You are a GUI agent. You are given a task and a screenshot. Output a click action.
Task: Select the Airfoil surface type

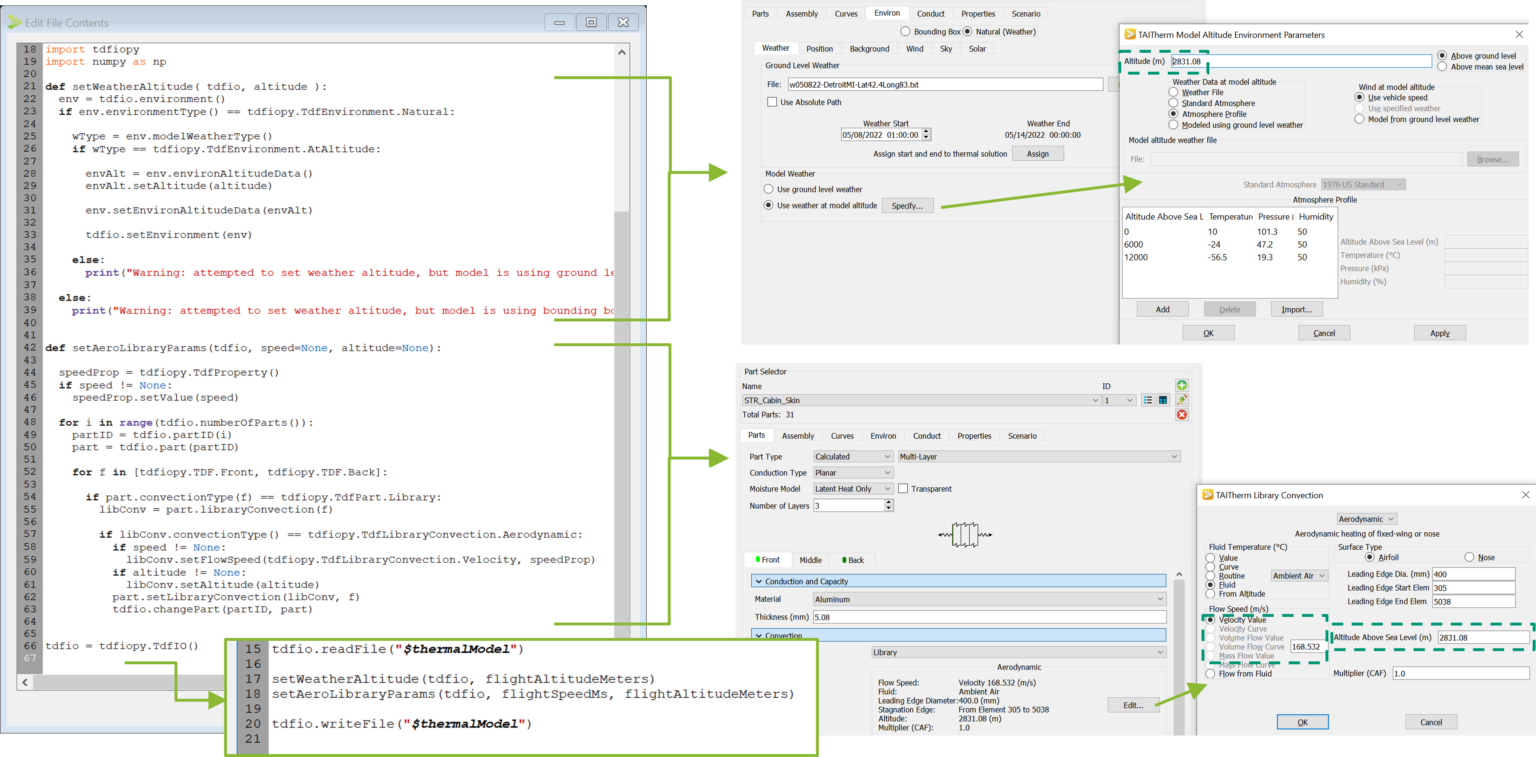click(1371, 557)
